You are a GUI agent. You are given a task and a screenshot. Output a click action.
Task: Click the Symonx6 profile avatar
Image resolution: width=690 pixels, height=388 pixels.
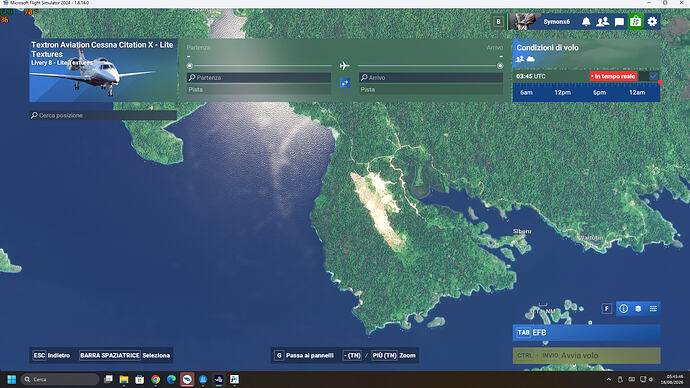524,22
